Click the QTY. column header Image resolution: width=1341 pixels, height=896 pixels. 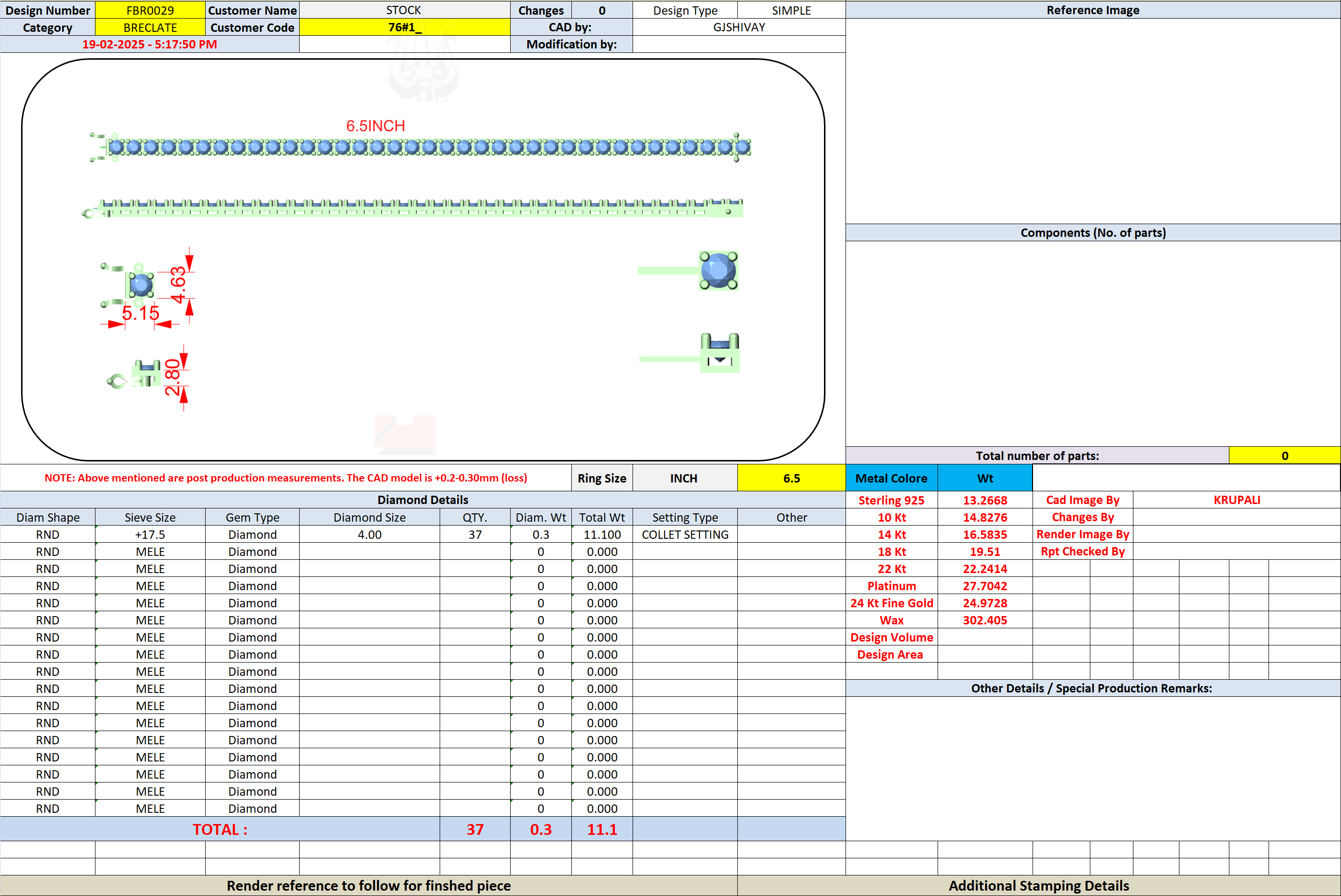click(474, 517)
